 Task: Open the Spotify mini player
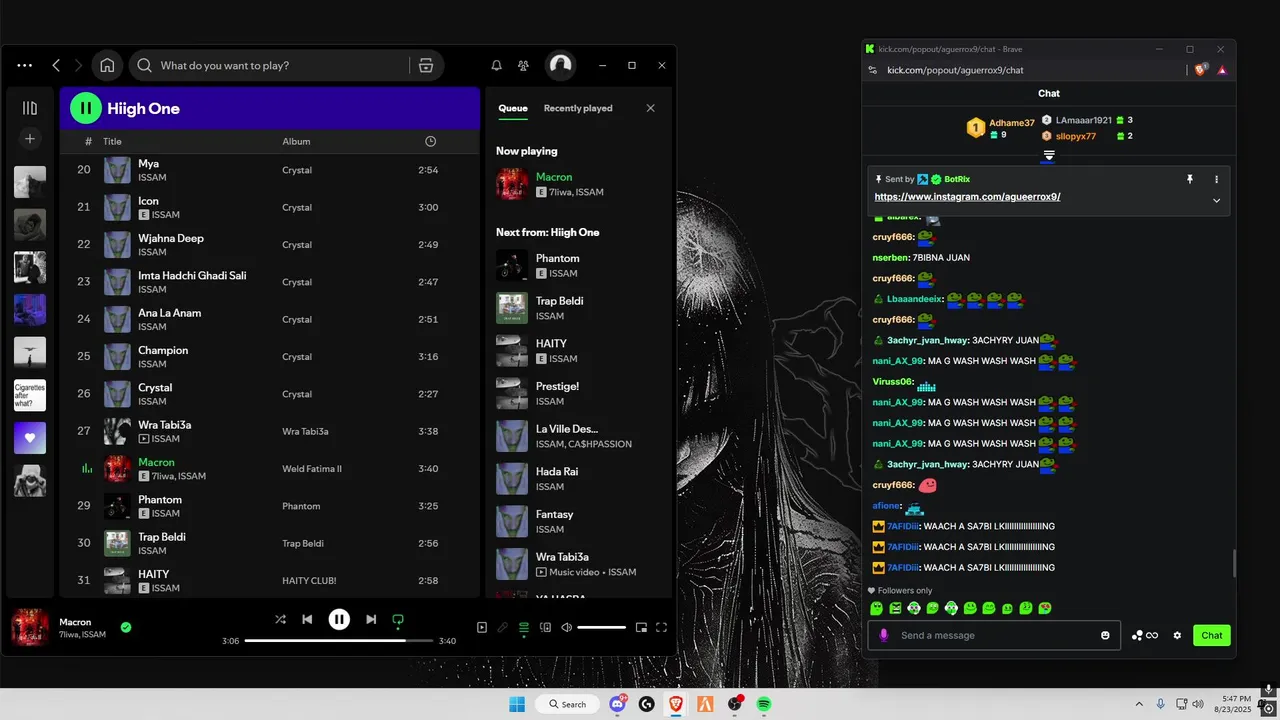(x=641, y=628)
